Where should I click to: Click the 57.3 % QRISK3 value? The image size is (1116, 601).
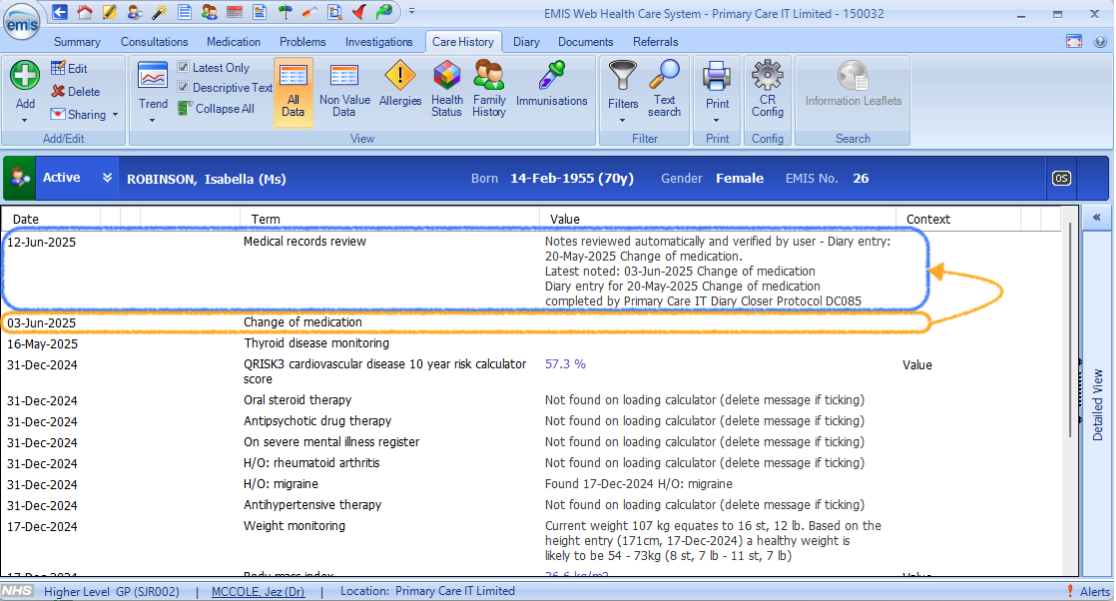(x=565, y=364)
